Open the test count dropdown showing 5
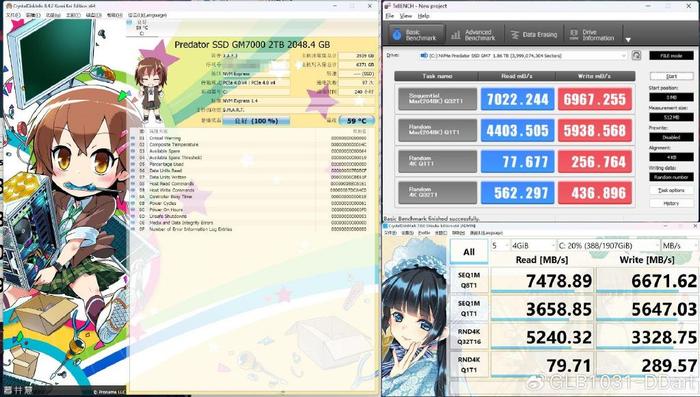 coord(500,246)
